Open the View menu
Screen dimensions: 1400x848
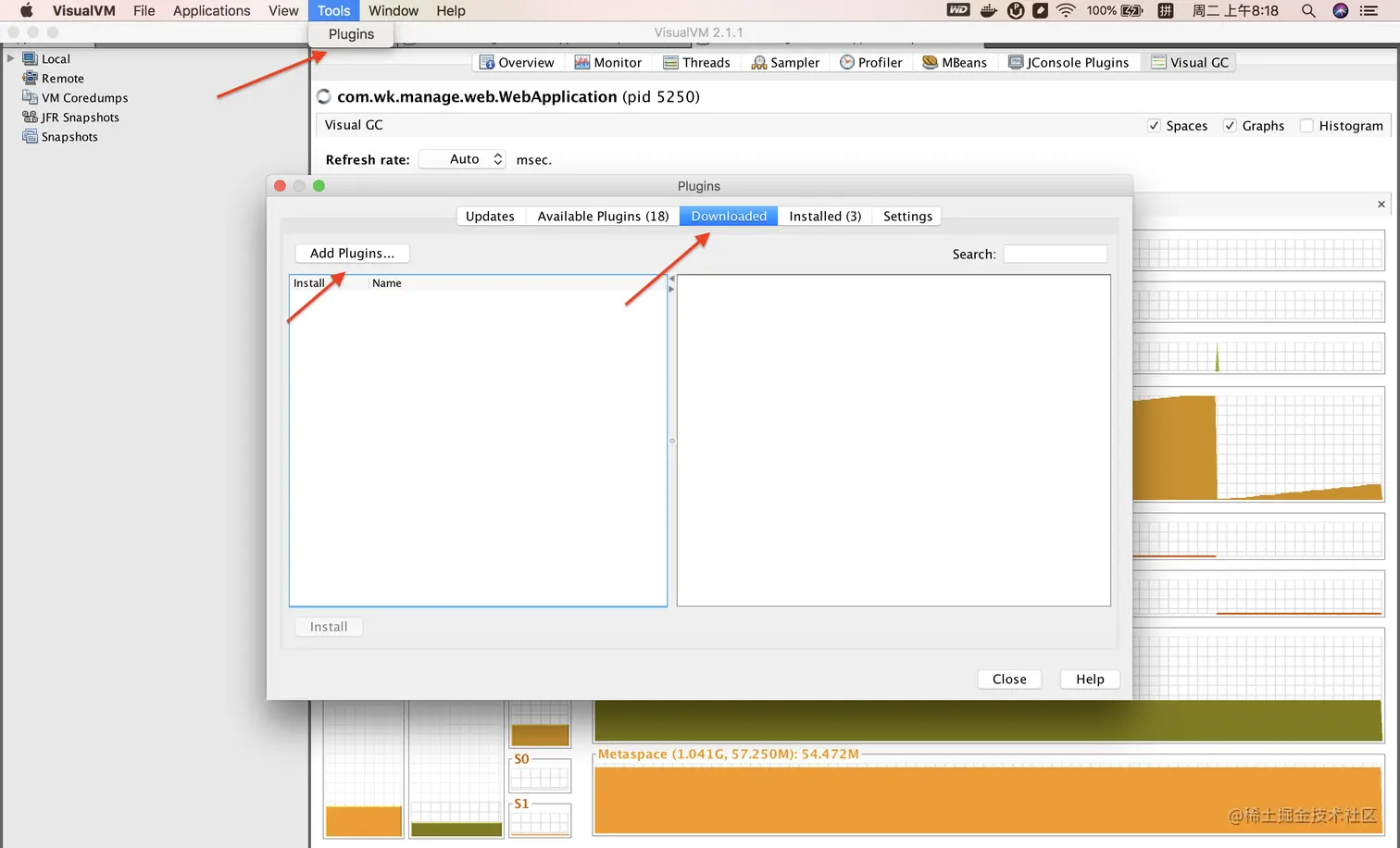283,10
